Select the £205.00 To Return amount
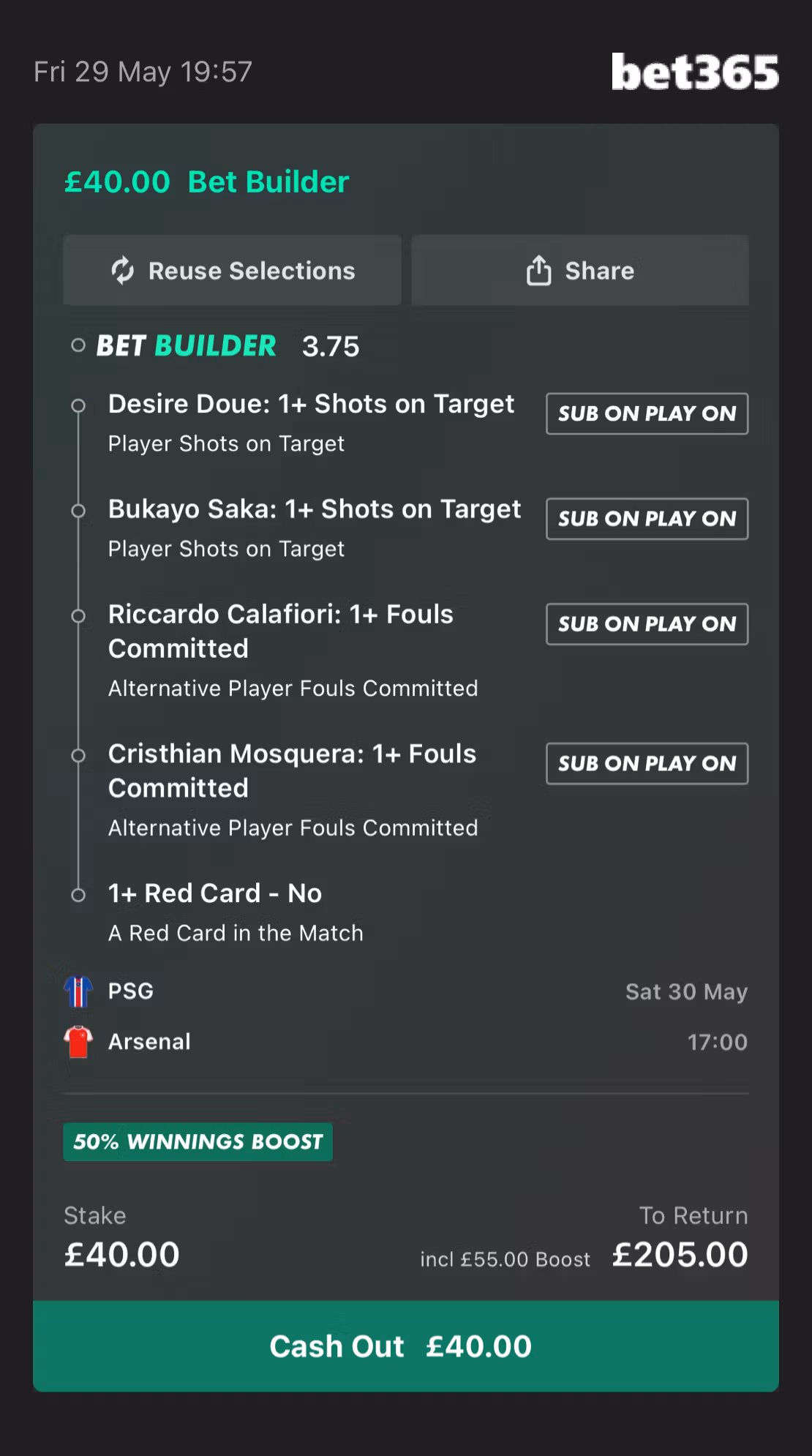The width and height of the screenshot is (812, 1456). tap(680, 1254)
